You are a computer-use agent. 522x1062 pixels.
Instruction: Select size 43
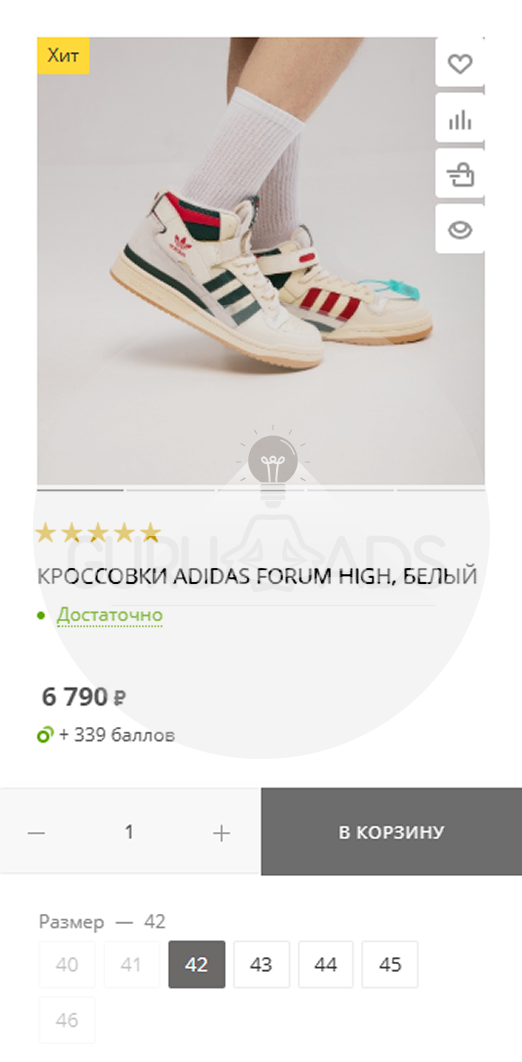[x=261, y=964]
